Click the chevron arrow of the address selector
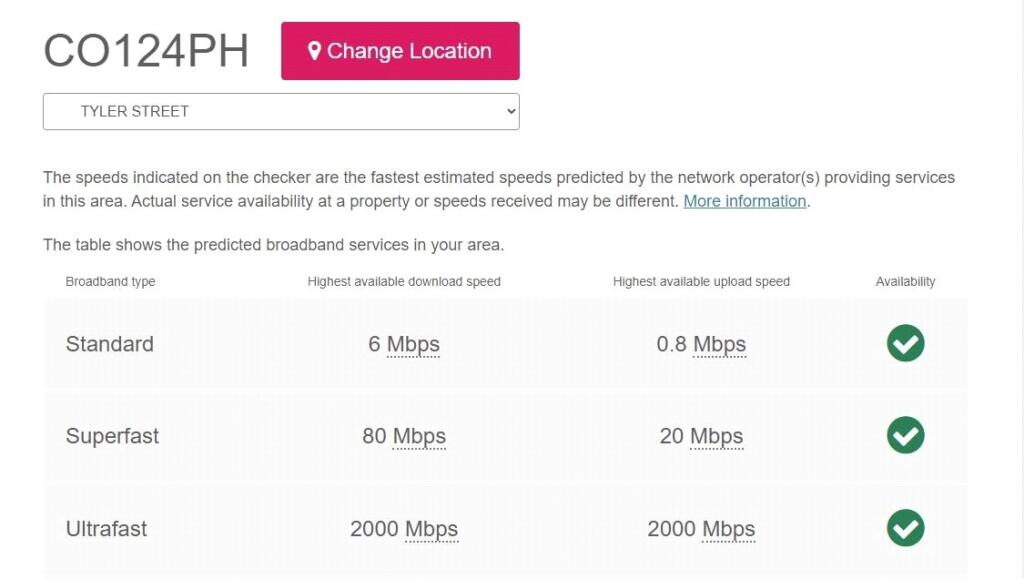The height and width of the screenshot is (579, 1024). 510,111
